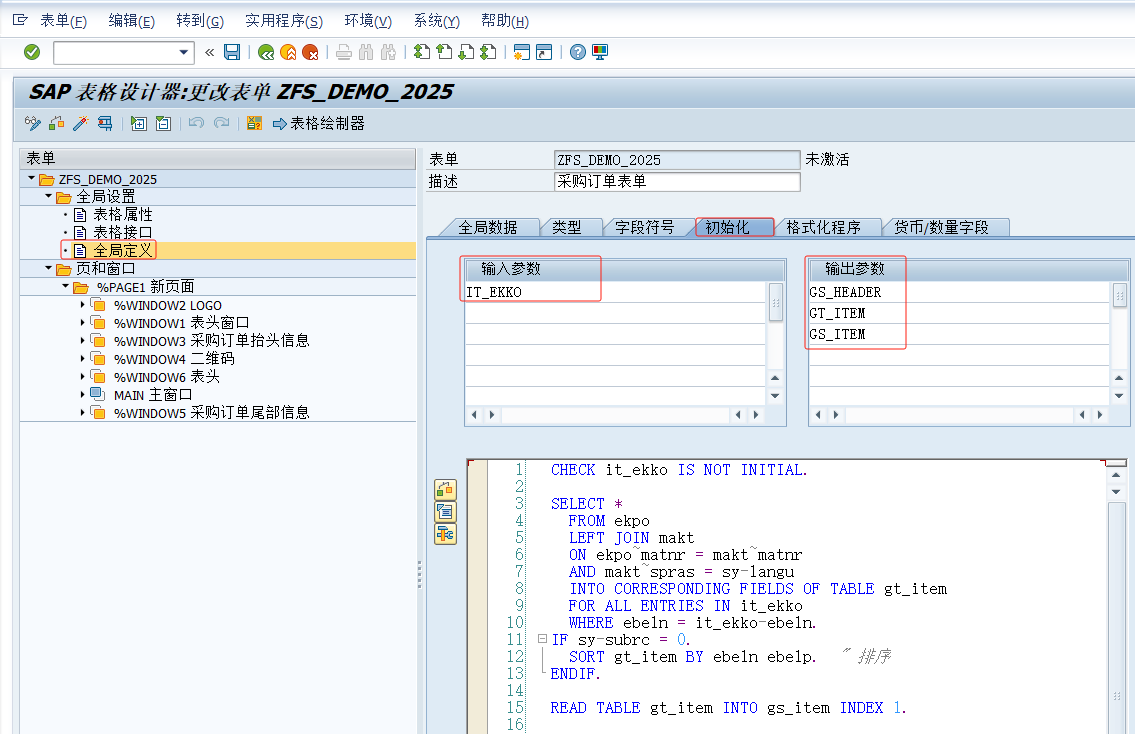Click the red Cancel icon
The height and width of the screenshot is (734, 1135).
coord(310,52)
